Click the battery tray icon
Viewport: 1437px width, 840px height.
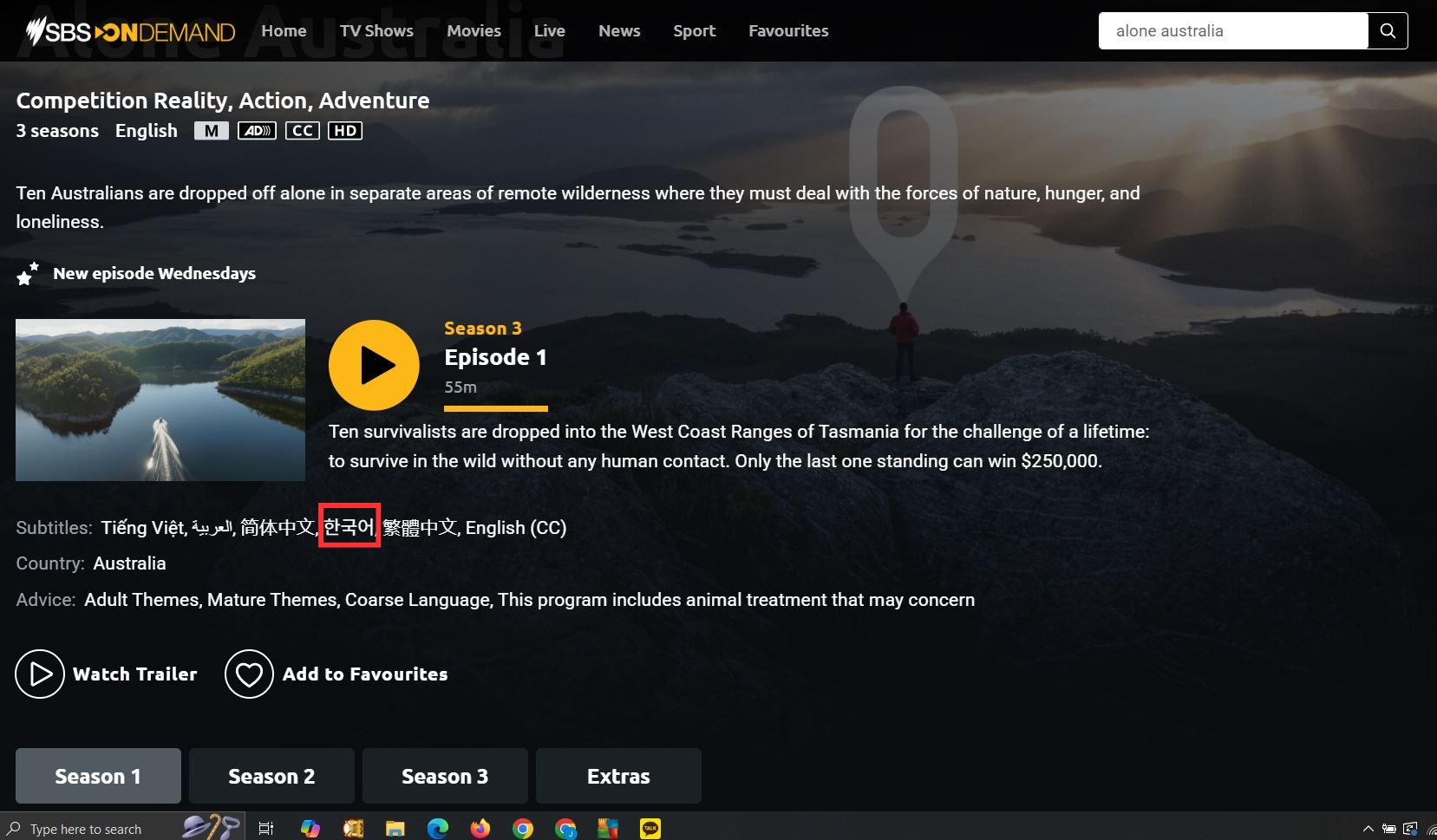tap(1389, 829)
